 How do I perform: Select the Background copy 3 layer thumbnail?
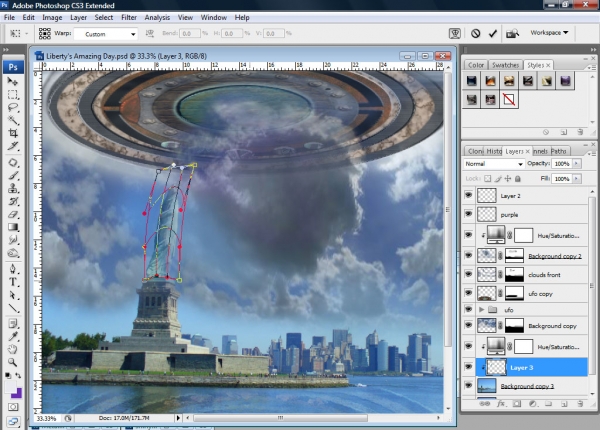(x=487, y=386)
